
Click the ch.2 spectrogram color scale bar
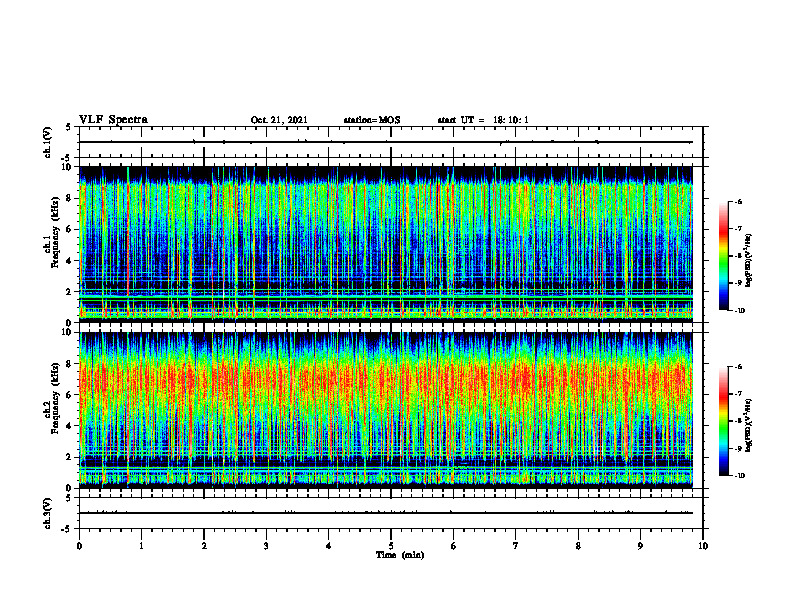(x=723, y=421)
